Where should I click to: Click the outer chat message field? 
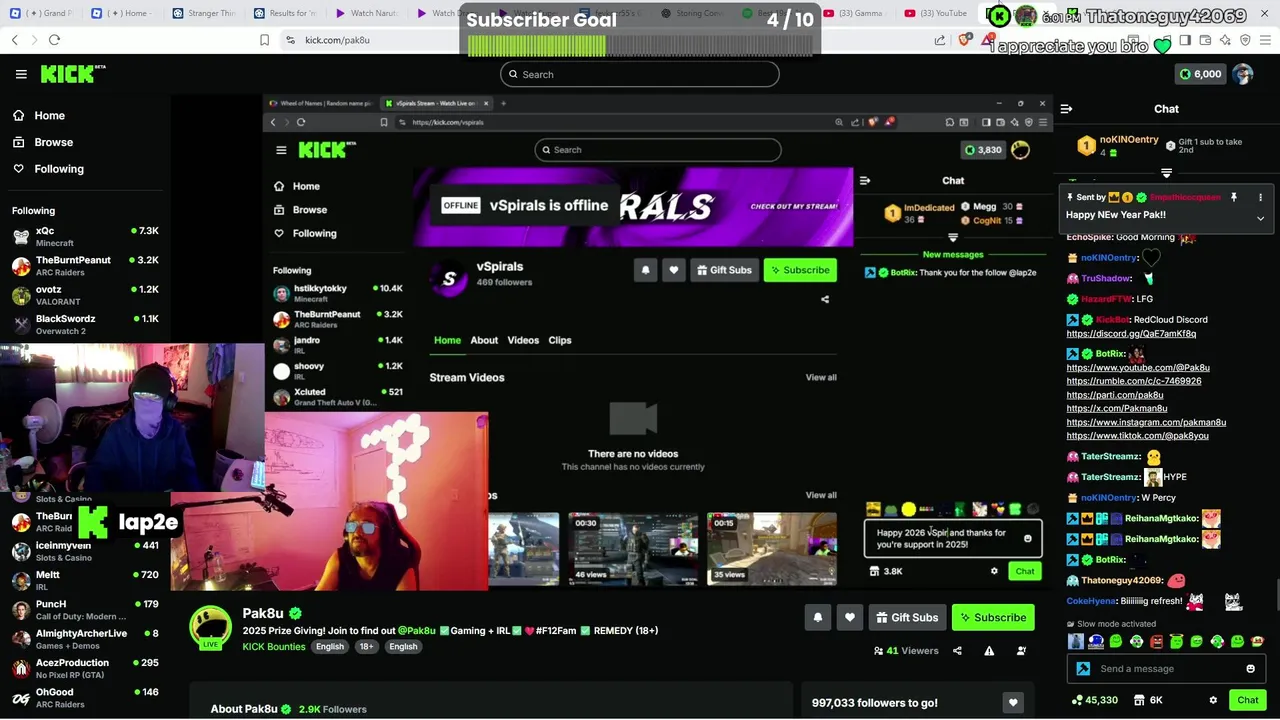point(1168,669)
